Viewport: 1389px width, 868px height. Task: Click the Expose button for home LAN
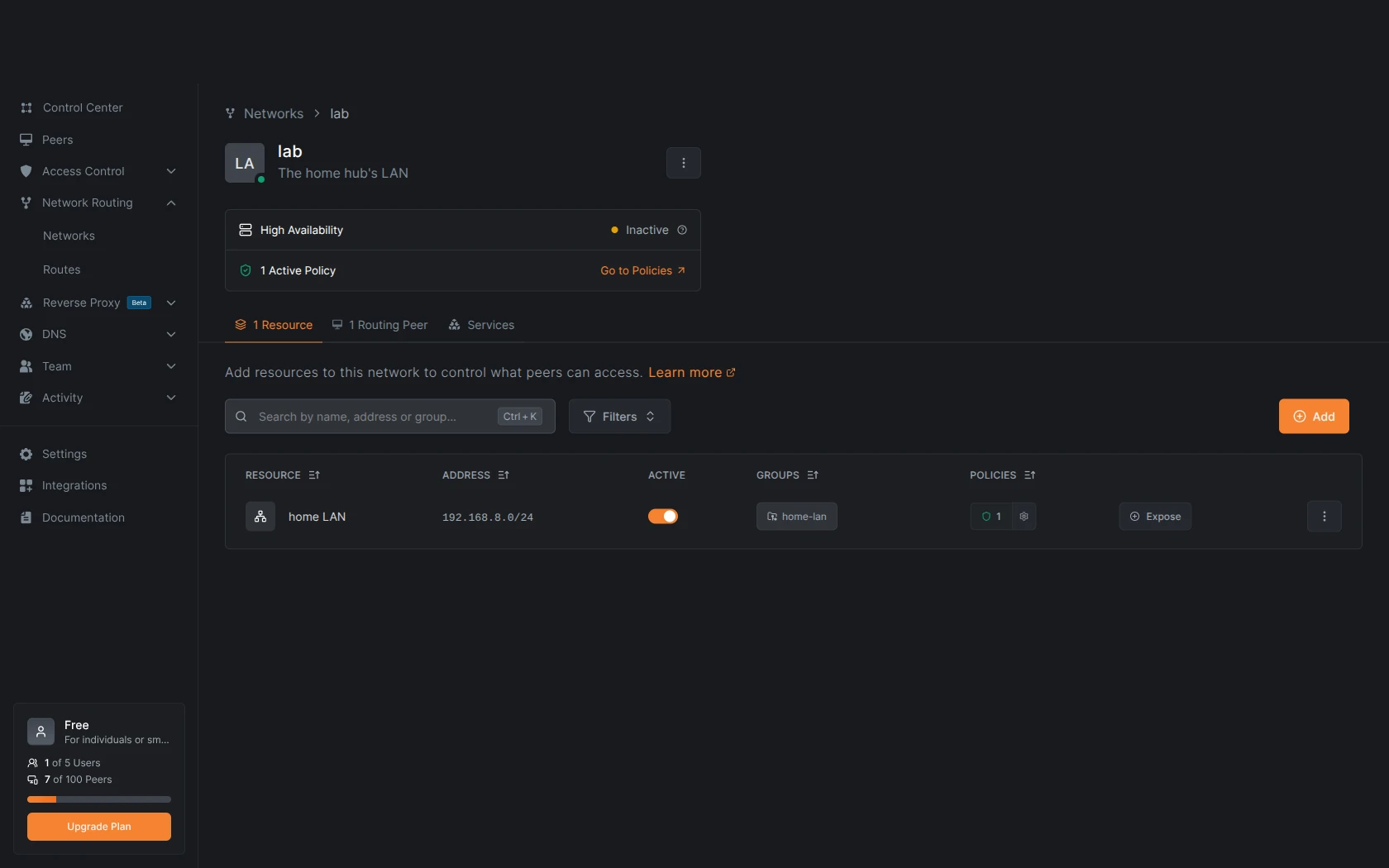(1155, 517)
